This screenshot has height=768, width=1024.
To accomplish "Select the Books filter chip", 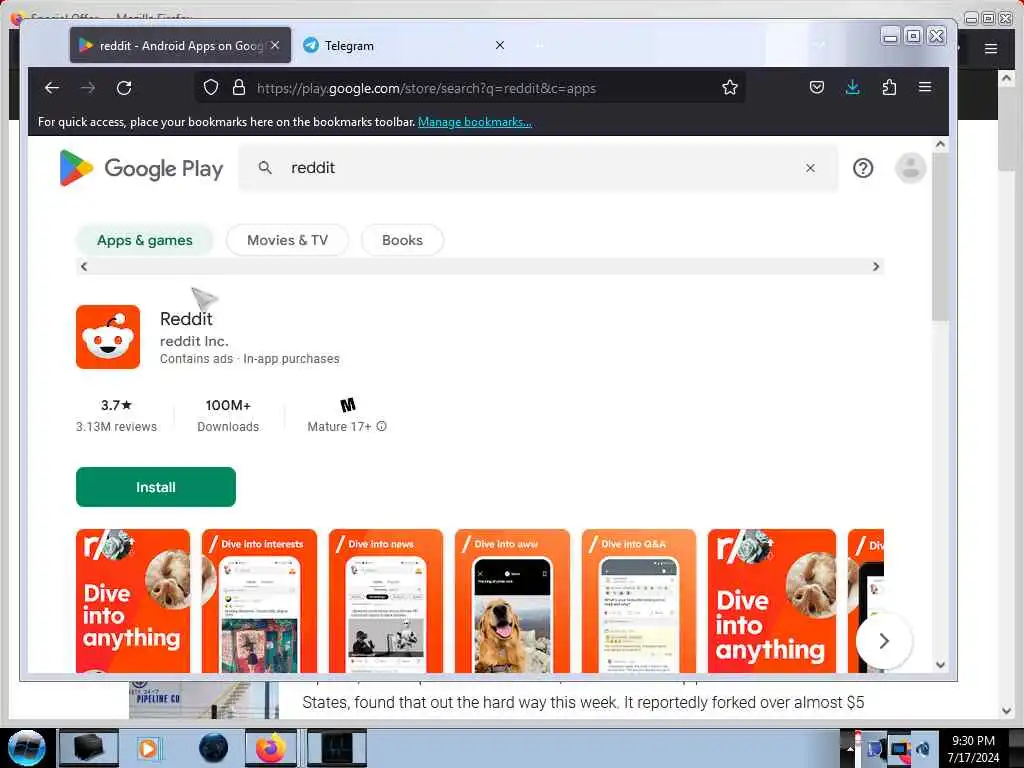I will point(402,240).
